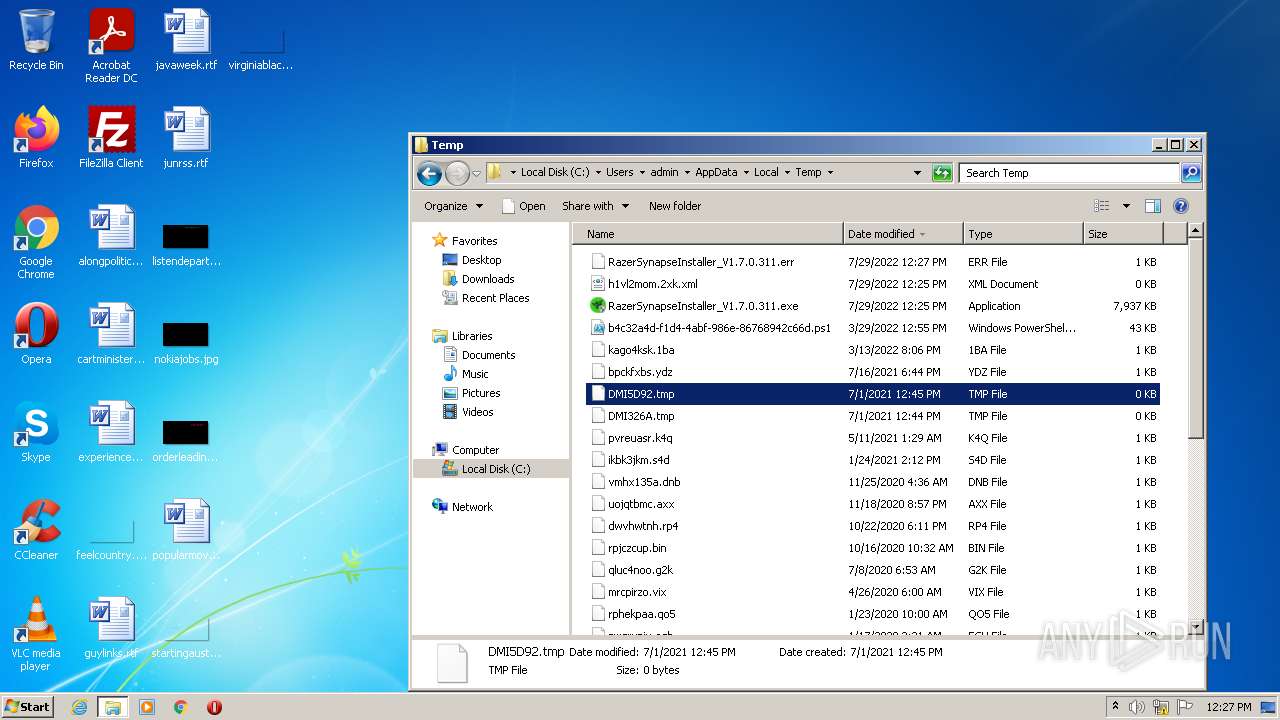
Task: Navigate to admin in the breadcrumb
Action: tap(664, 172)
